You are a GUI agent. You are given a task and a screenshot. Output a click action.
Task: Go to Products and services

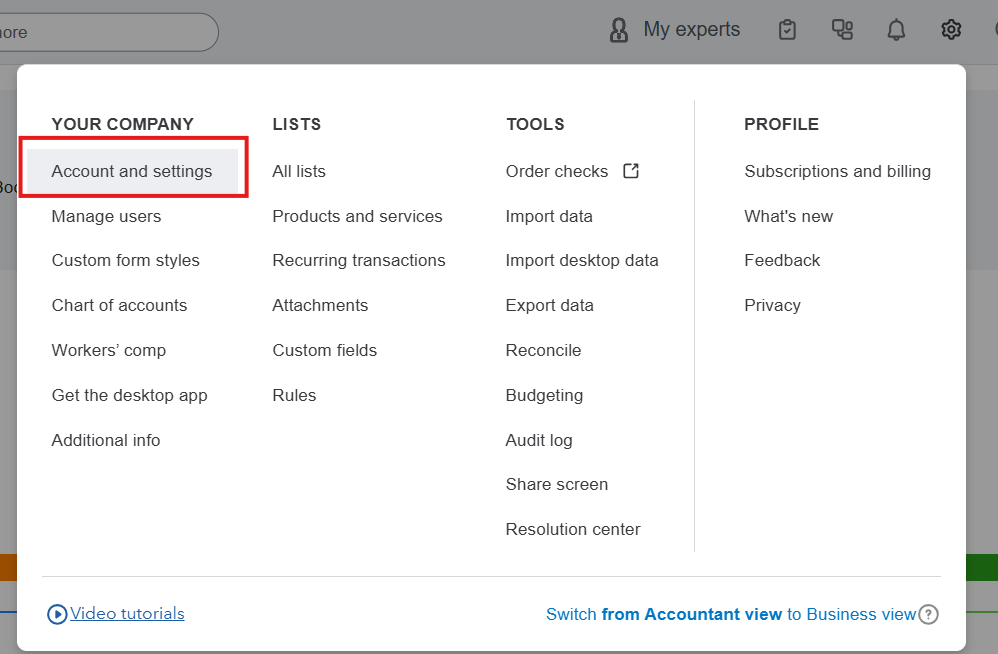357,216
